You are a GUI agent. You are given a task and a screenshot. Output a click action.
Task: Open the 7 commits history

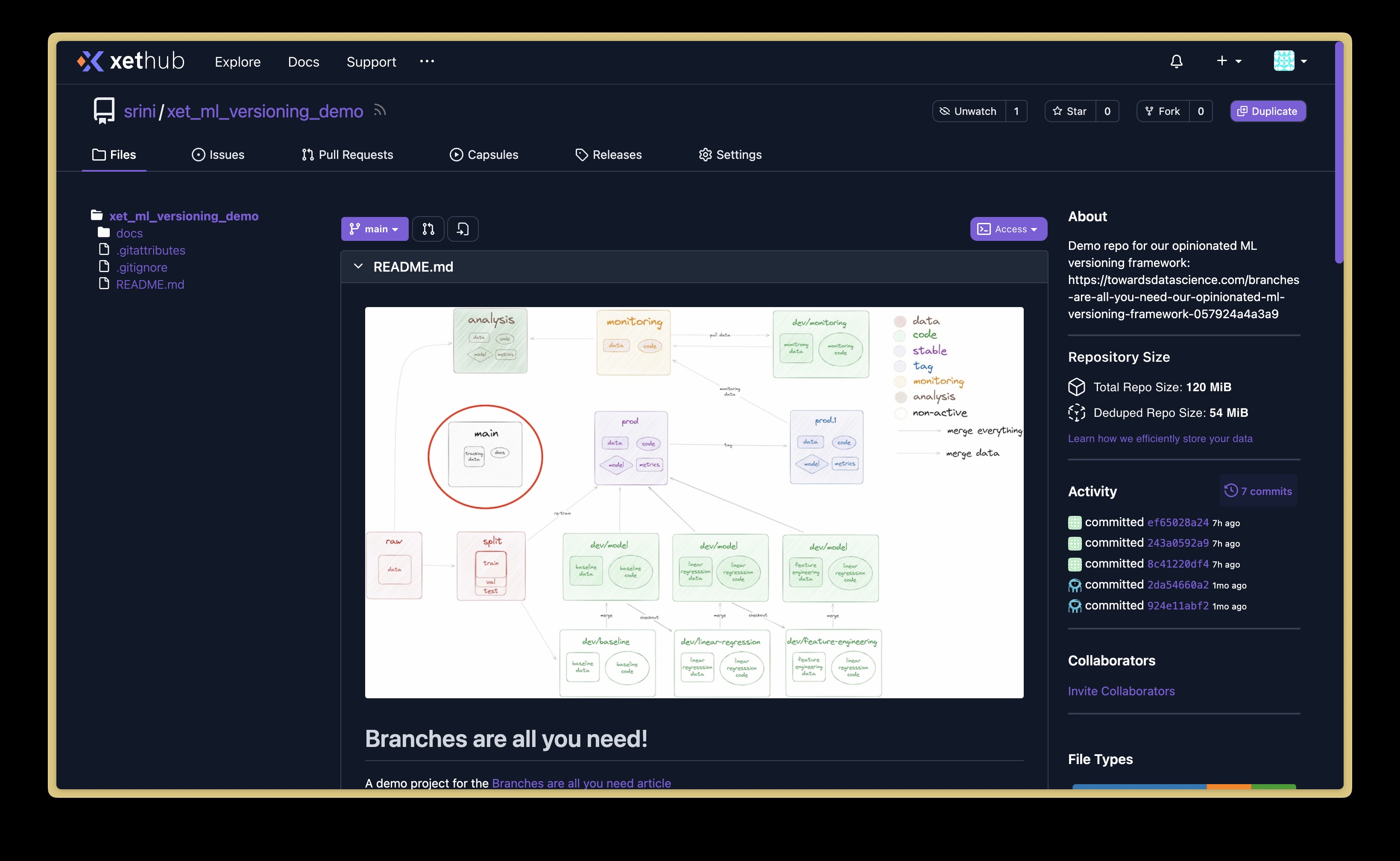coord(1258,491)
